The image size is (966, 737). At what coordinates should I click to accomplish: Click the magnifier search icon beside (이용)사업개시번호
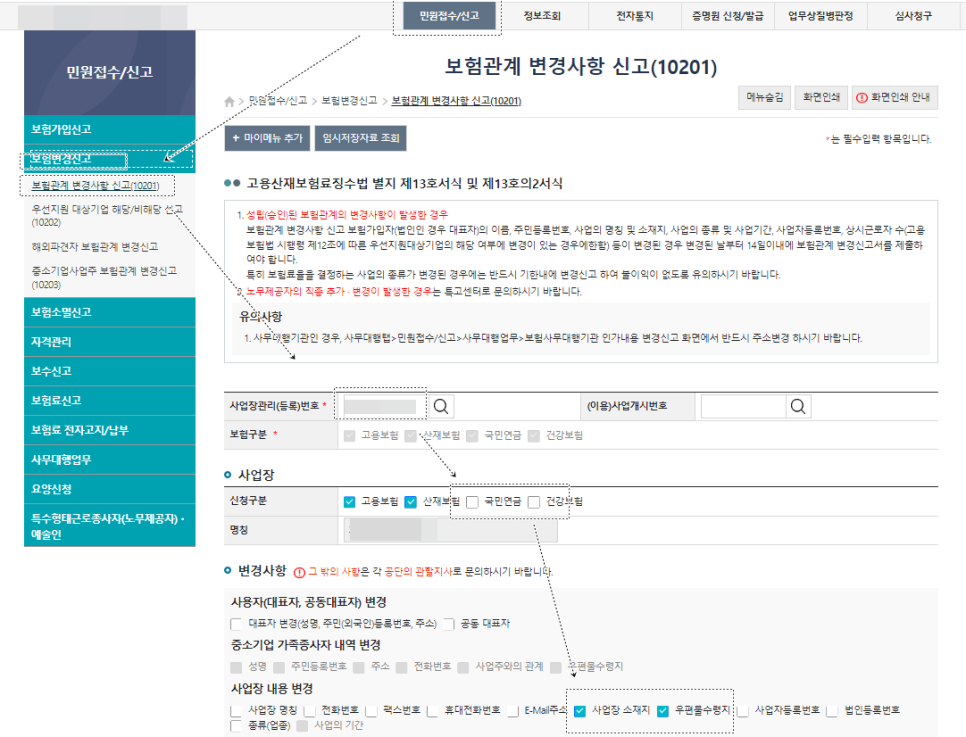click(x=797, y=407)
